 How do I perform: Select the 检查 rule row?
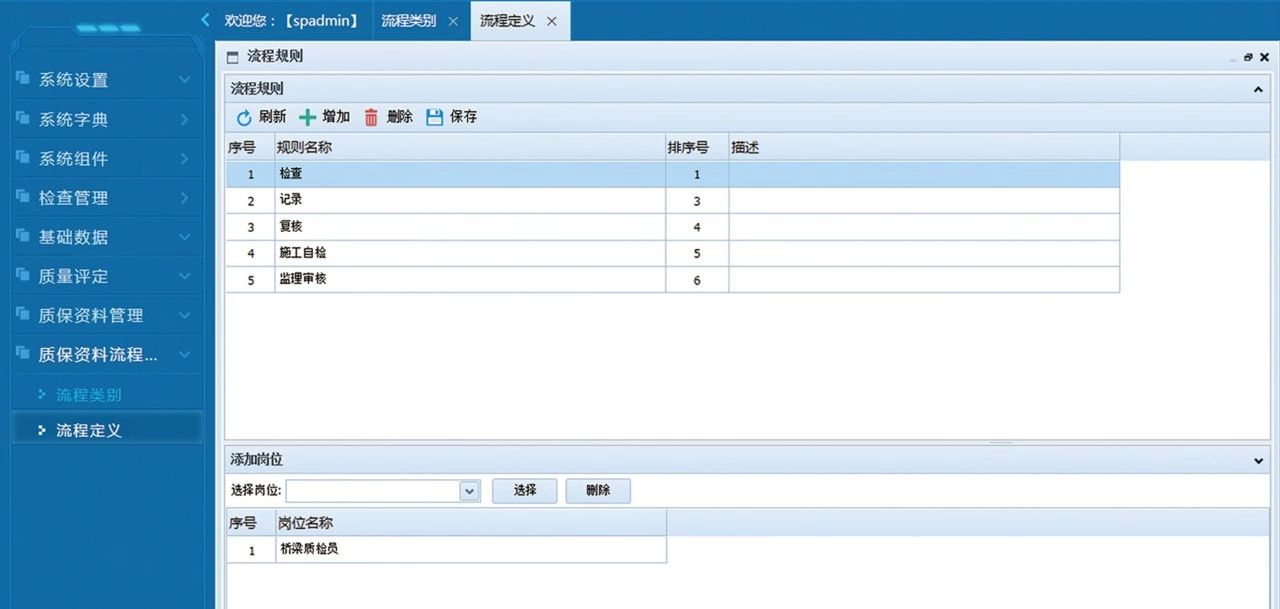(x=672, y=174)
